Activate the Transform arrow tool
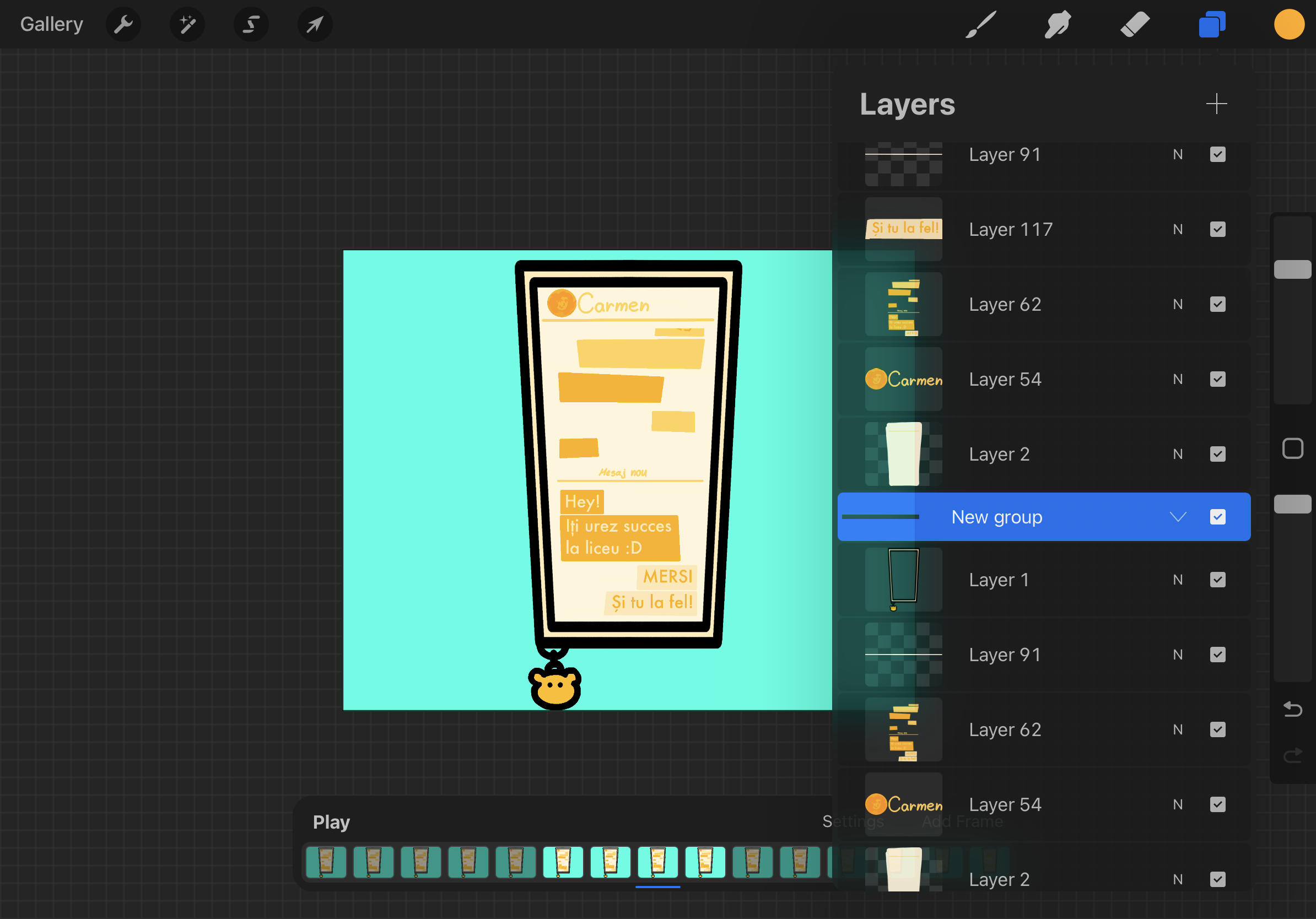The image size is (1316, 919). click(x=315, y=25)
